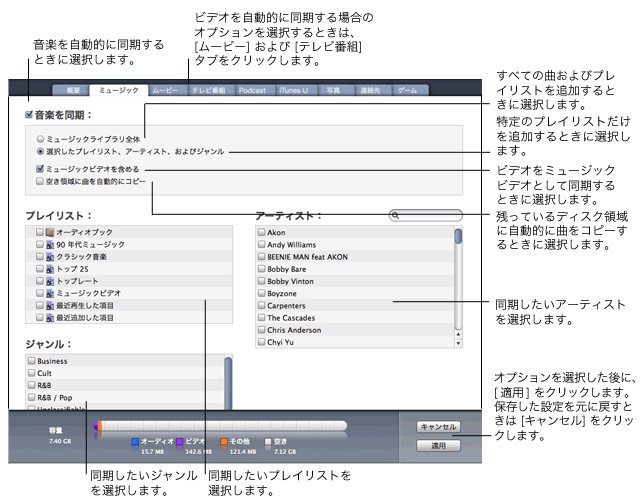Enable the 音楽を同期 checkbox

point(29,115)
